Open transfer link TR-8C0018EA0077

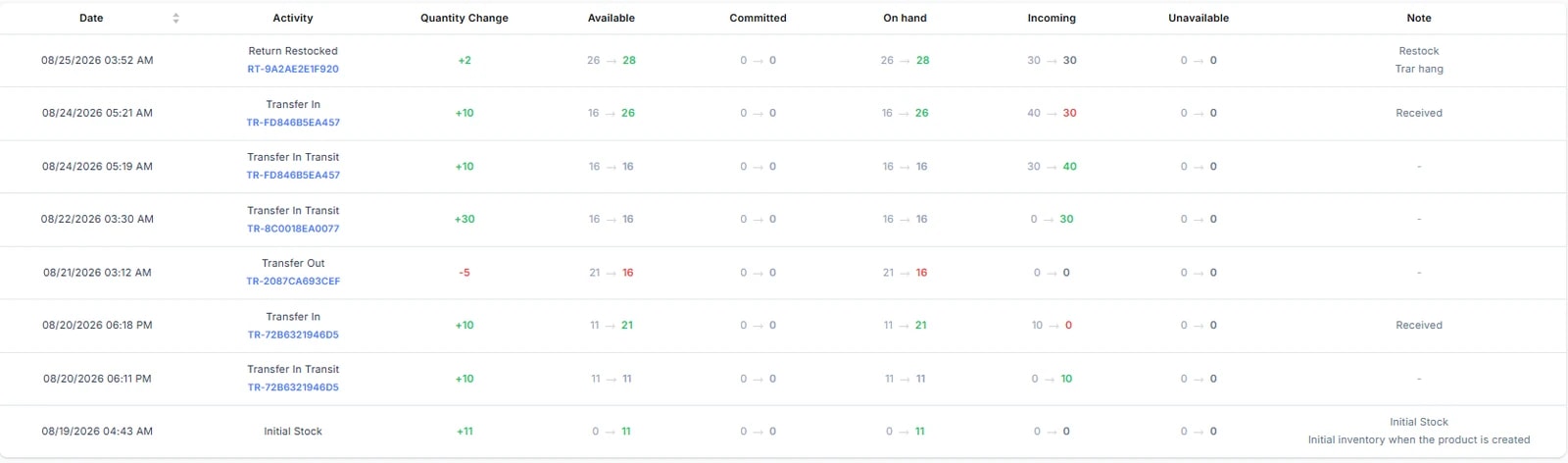293,229
